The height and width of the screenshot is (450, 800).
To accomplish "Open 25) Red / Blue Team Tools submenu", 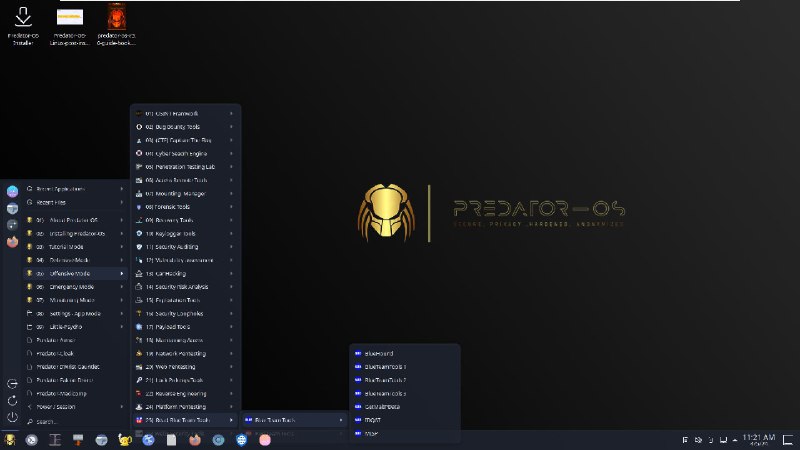I will 185,420.
